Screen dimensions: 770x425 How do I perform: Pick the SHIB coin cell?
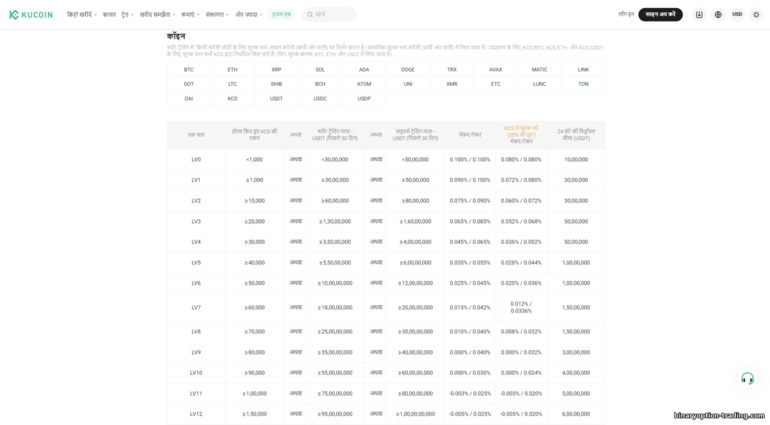tap(276, 84)
